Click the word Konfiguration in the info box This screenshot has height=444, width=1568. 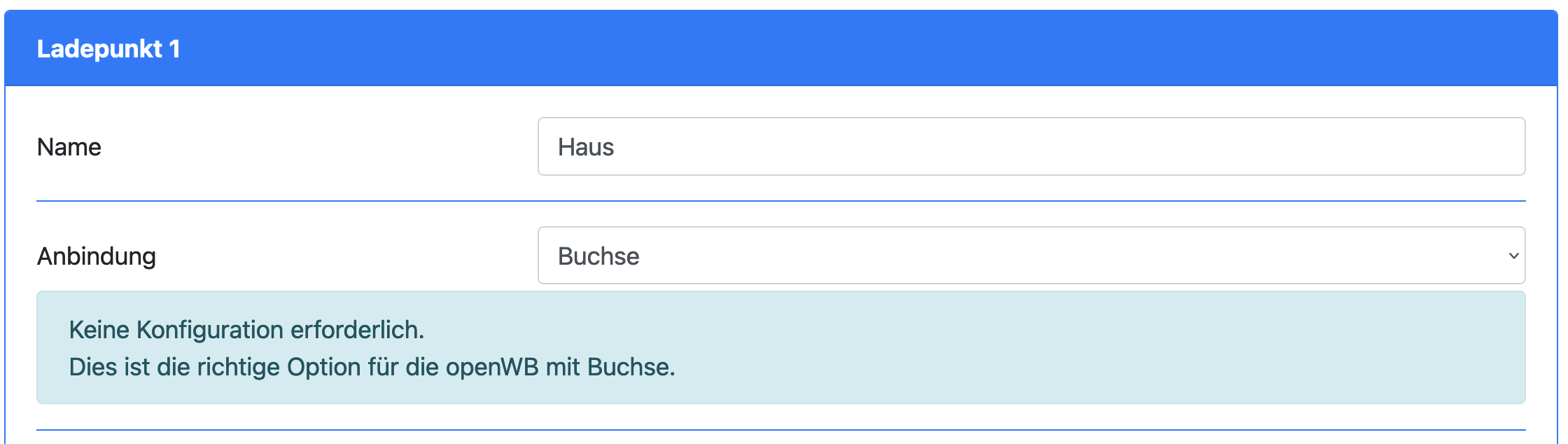coord(209,330)
